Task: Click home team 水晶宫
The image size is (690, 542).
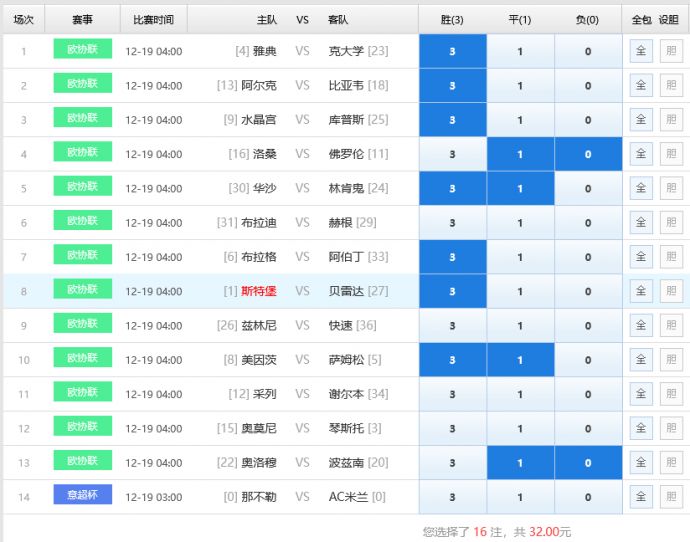Action: pyautogui.click(x=259, y=120)
